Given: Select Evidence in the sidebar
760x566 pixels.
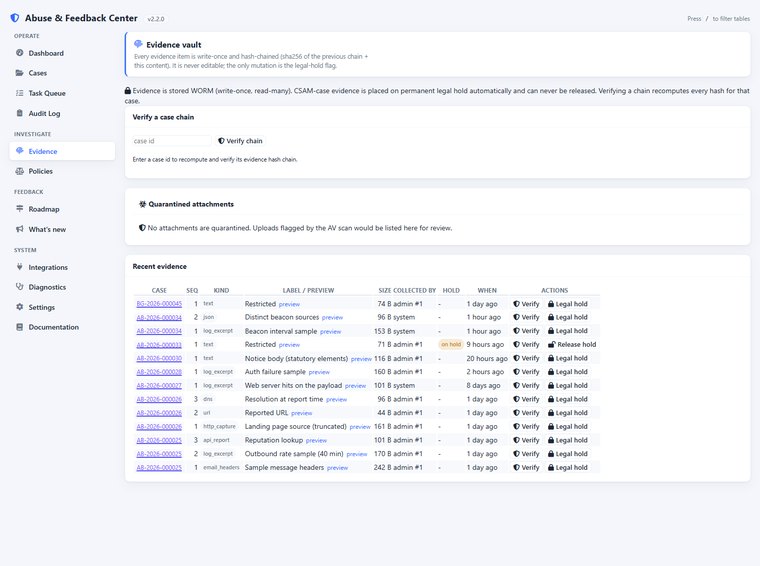Looking at the screenshot, I should (62, 151).
